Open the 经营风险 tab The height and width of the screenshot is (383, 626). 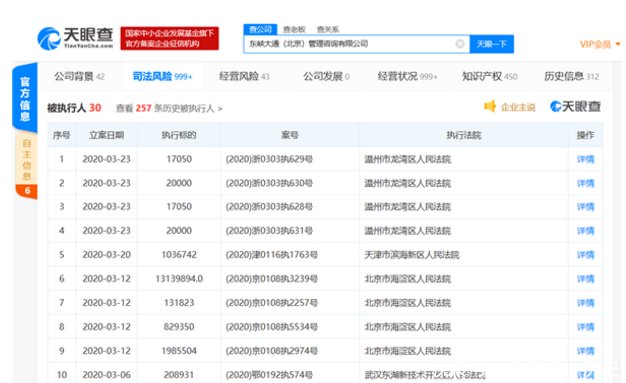[x=244, y=76]
